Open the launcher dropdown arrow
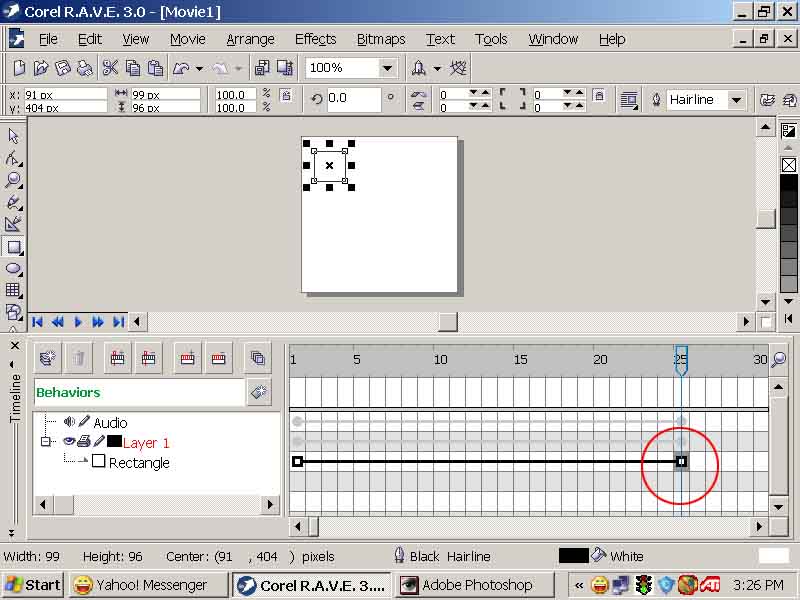The height and width of the screenshot is (600, 800). [437, 68]
